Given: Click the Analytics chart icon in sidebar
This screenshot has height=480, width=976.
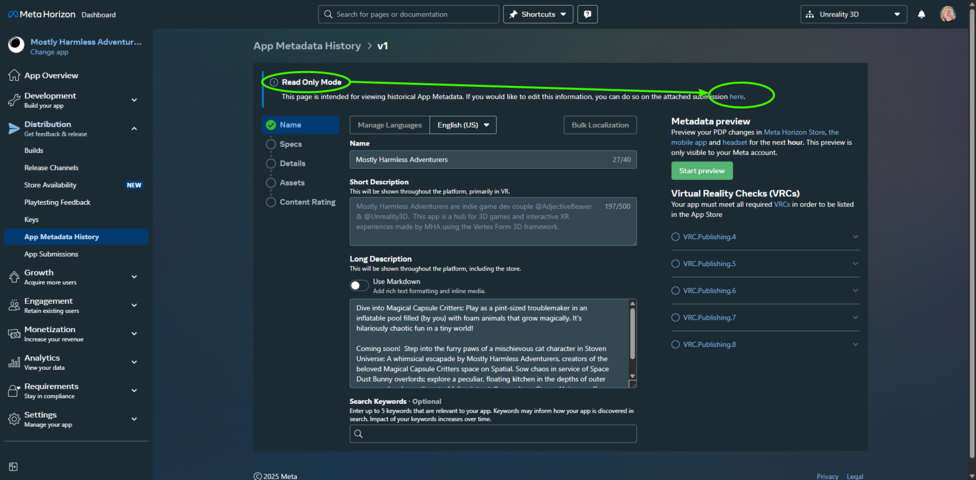Looking at the screenshot, I should [13, 361].
